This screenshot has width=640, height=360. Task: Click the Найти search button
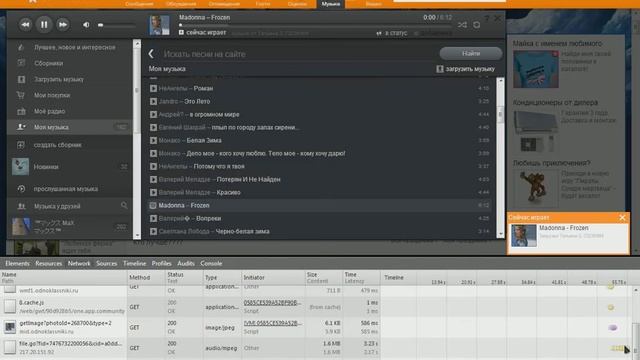[x=471, y=53]
